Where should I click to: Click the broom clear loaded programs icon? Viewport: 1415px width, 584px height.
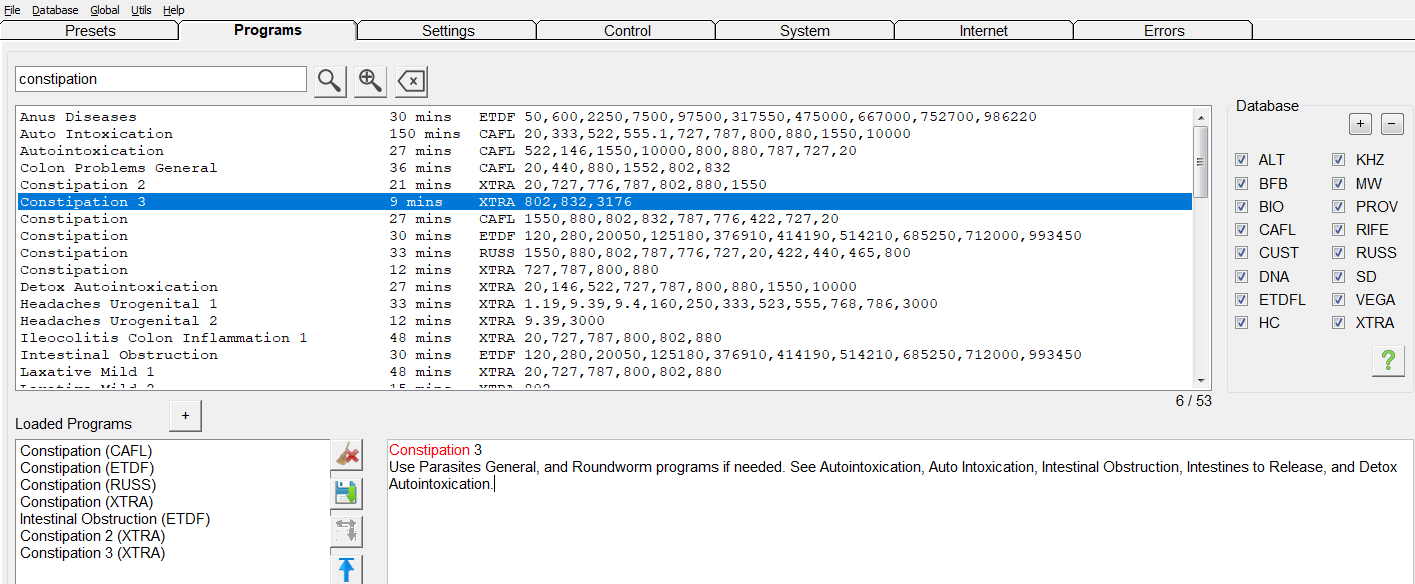point(346,455)
